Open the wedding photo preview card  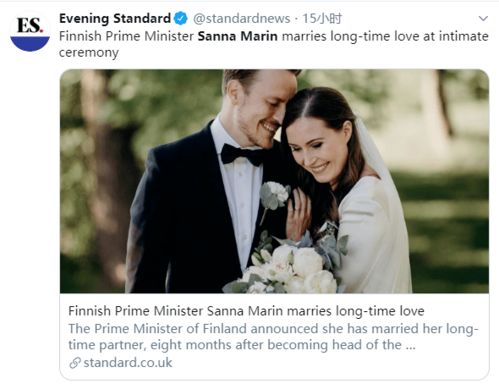(274, 181)
